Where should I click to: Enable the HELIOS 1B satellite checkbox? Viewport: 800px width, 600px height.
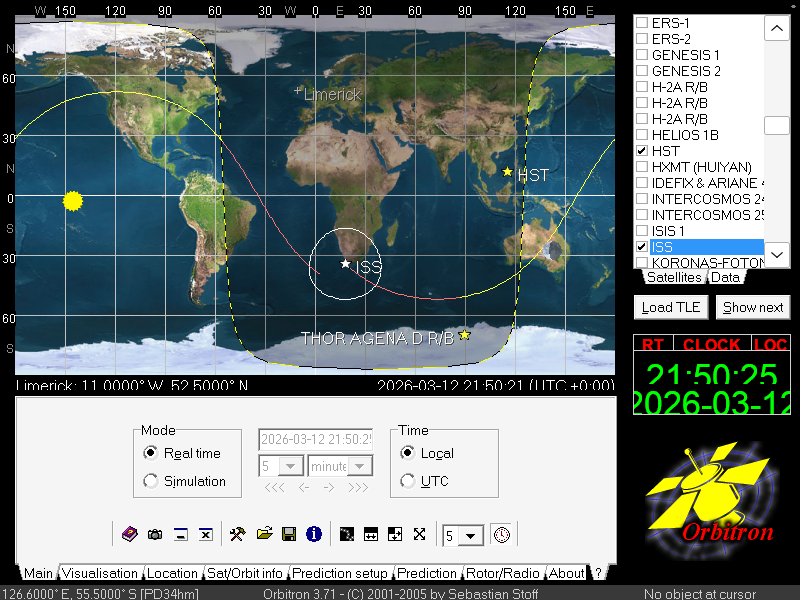tap(642, 135)
